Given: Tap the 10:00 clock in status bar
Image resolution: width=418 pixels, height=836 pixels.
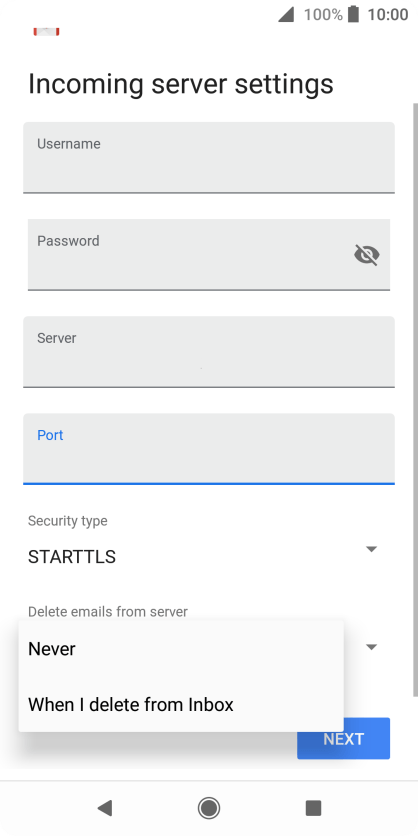Looking at the screenshot, I should tap(388, 14).
